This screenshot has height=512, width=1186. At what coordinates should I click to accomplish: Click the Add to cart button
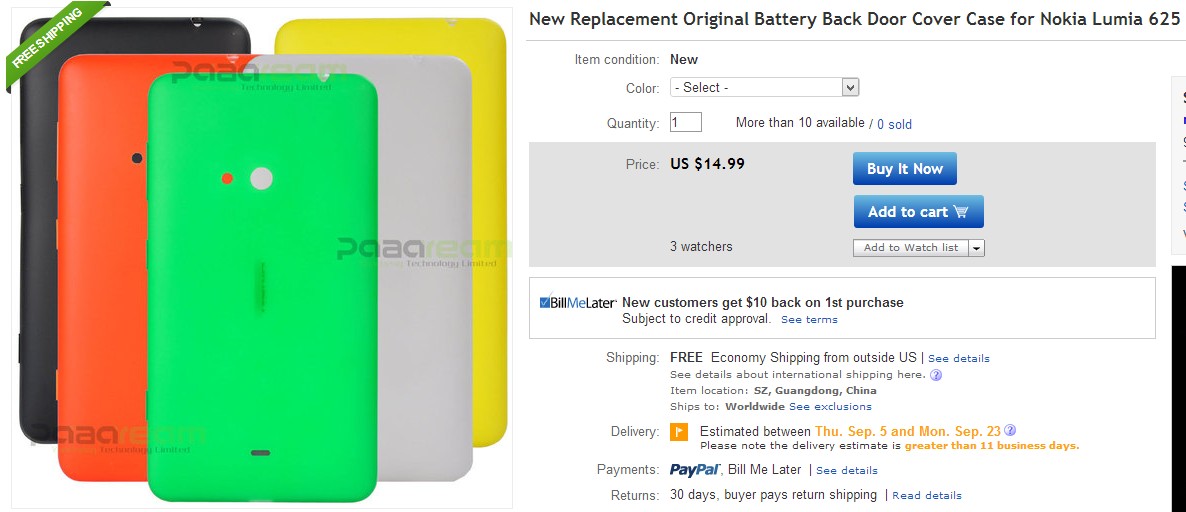click(x=918, y=212)
